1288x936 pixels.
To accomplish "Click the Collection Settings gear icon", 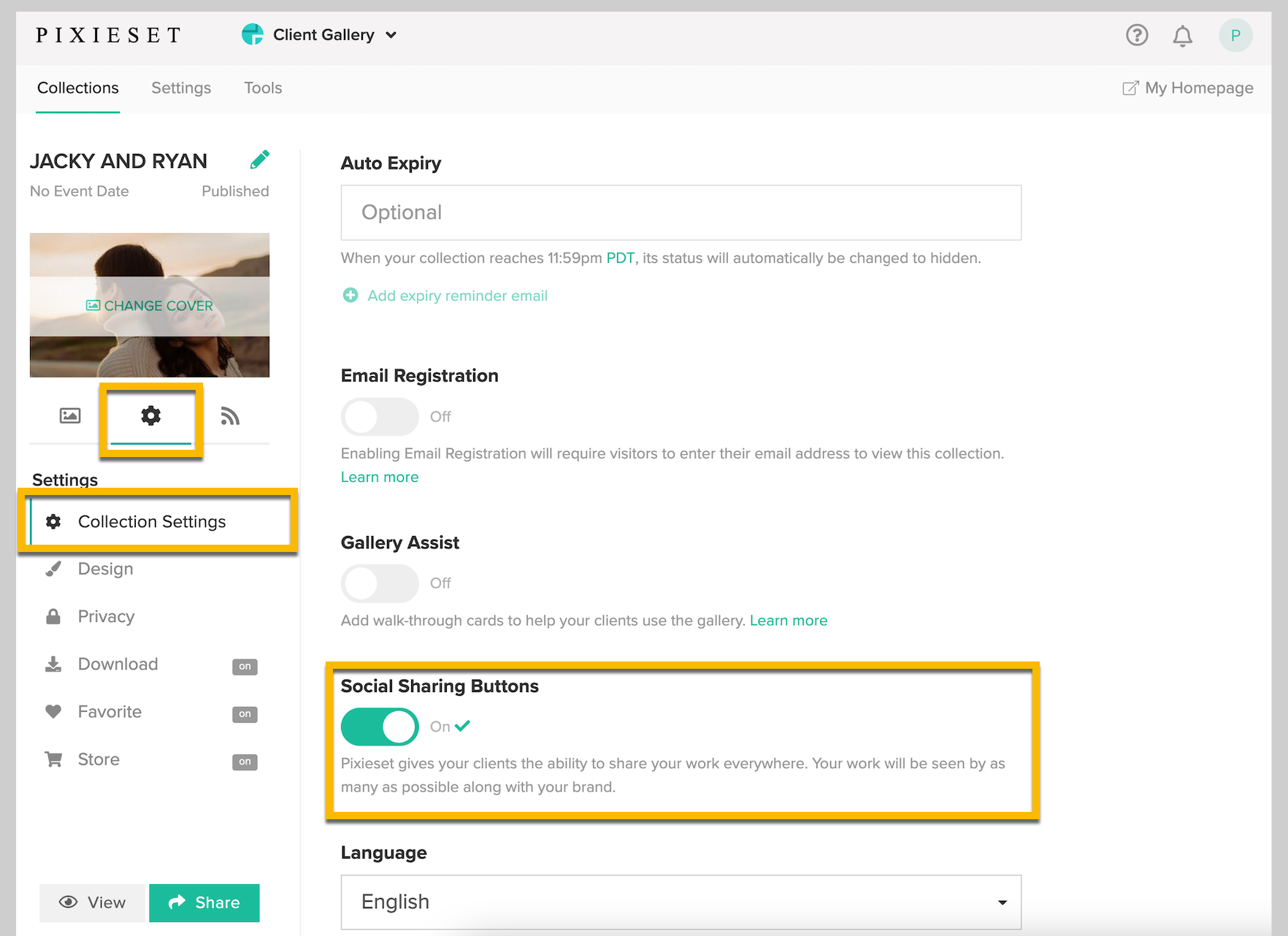I will 53,521.
